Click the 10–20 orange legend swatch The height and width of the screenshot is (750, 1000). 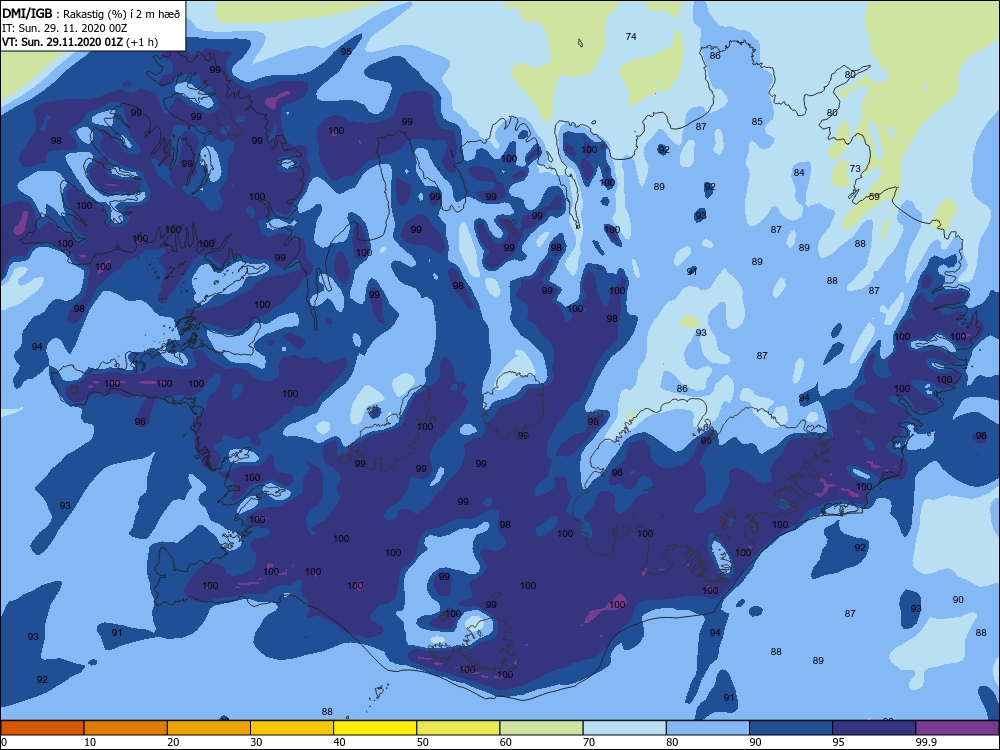click(126, 728)
